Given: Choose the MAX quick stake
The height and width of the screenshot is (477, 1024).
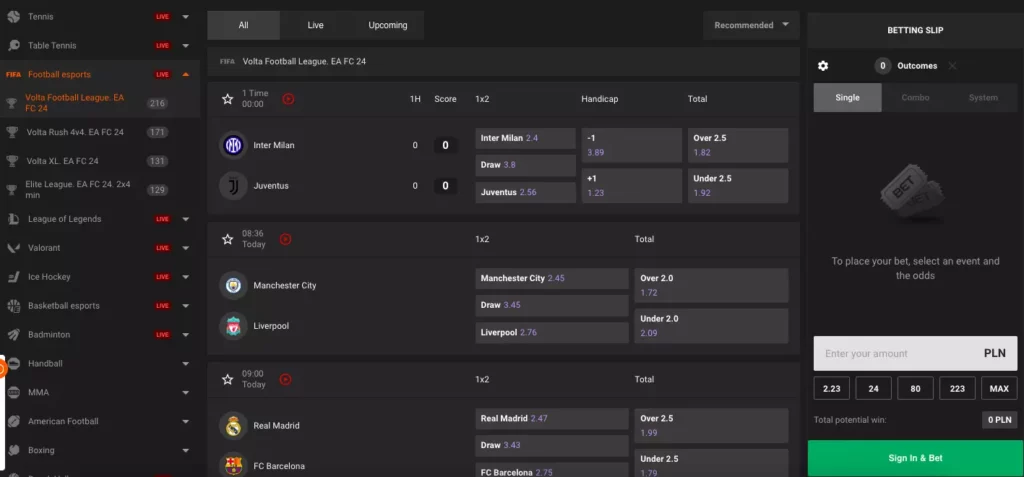Looking at the screenshot, I should 999,388.
